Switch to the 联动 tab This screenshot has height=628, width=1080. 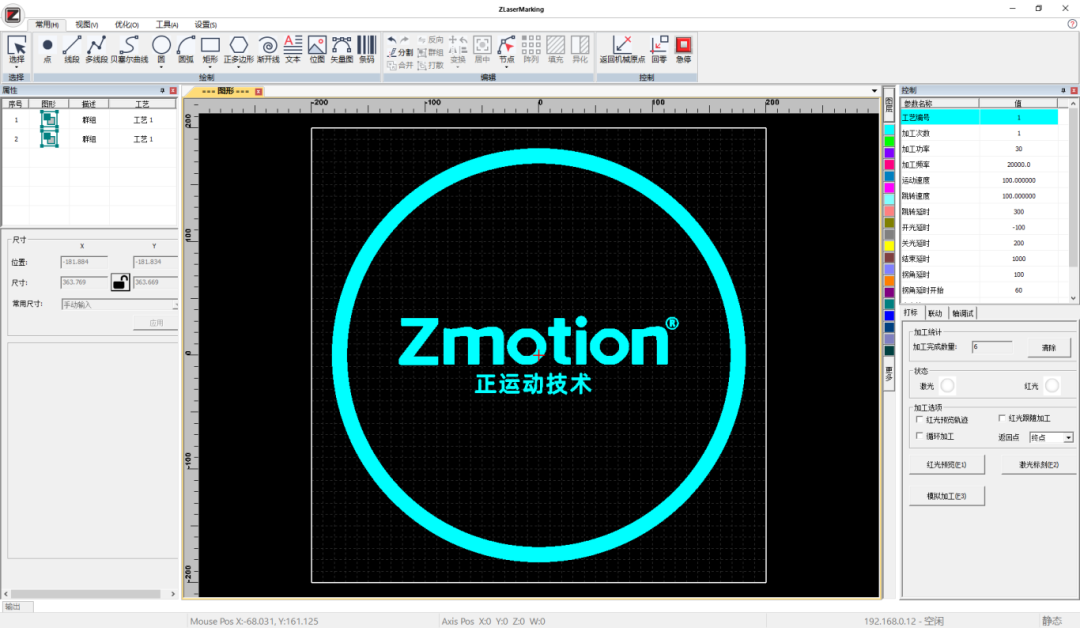935,313
